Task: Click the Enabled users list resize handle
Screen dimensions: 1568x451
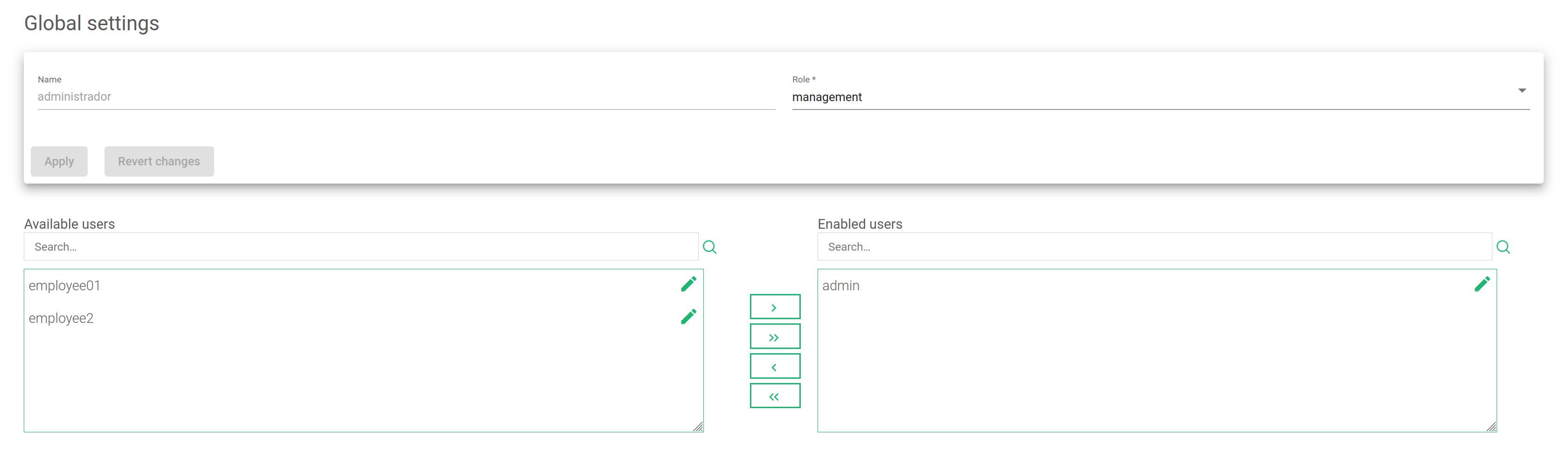Action: click(x=1492, y=427)
